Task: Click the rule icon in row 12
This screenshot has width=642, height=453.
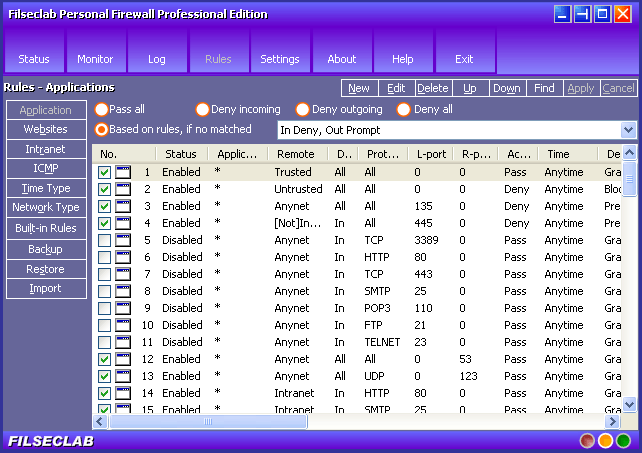Action: coord(123,359)
